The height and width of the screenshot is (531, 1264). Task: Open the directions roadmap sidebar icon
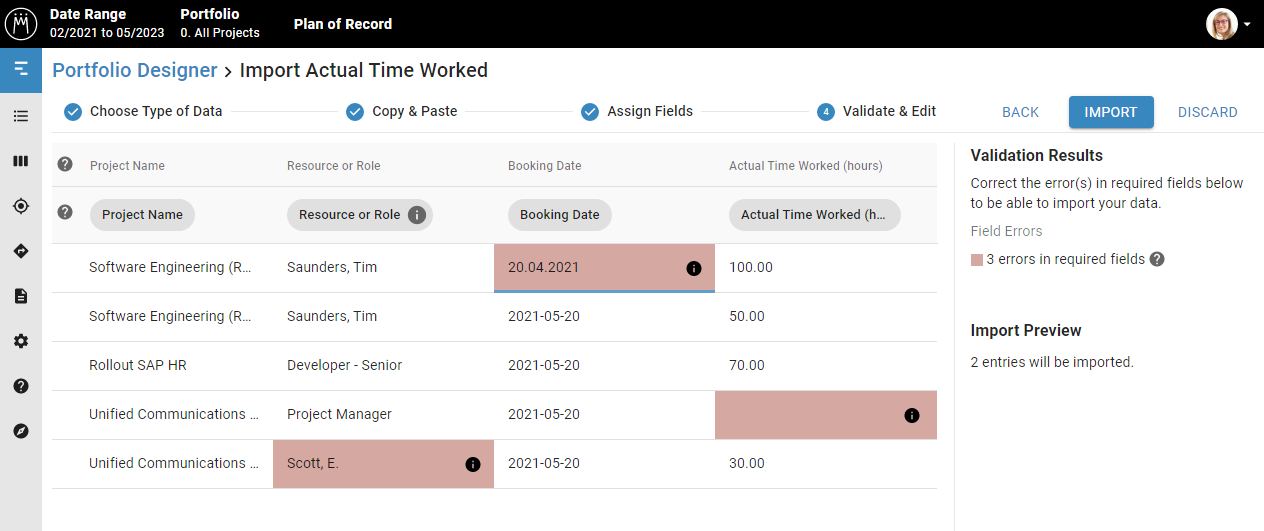pyautogui.click(x=21, y=251)
